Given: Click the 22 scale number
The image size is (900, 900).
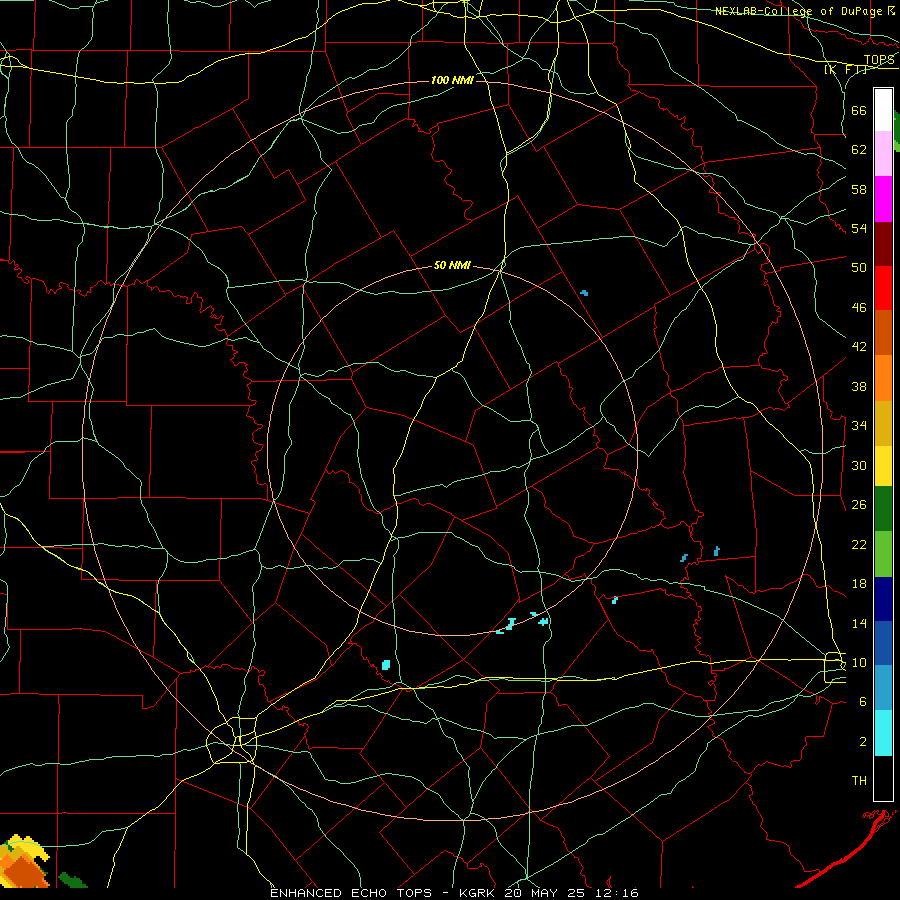Looking at the screenshot, I should click(859, 544).
